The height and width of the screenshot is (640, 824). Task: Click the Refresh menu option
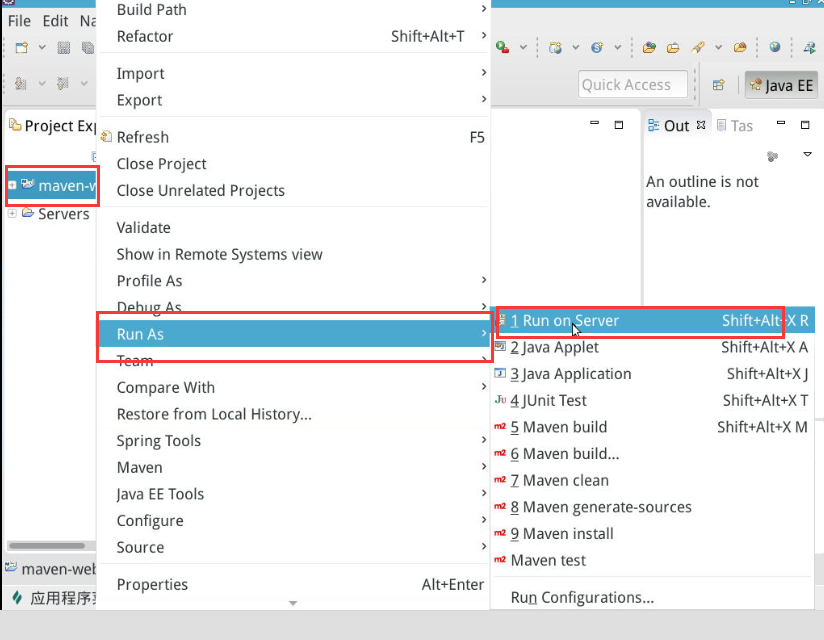(143, 137)
